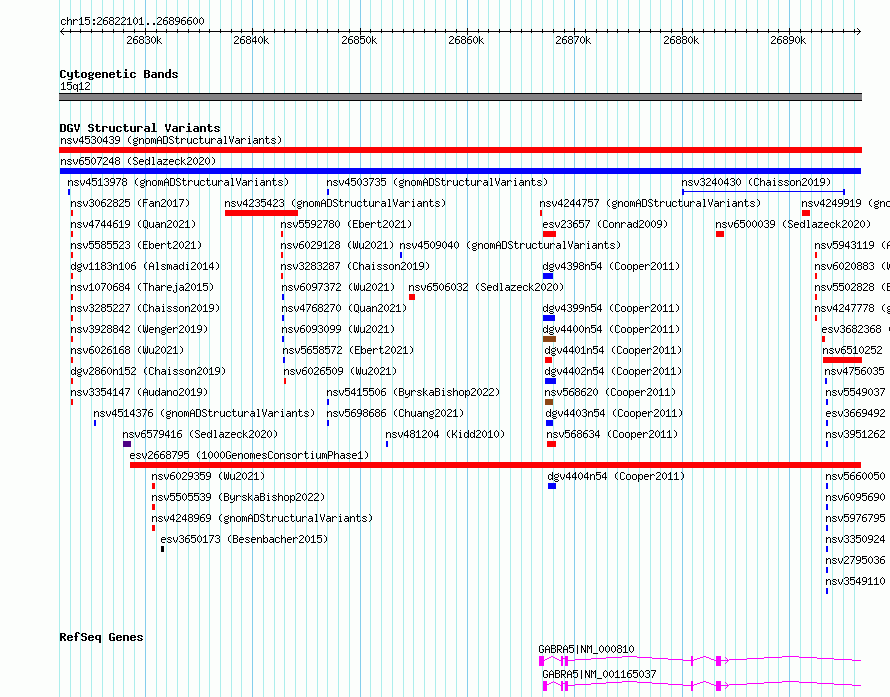Click the 26860k ruler position label
This screenshot has width=890, height=697.
click(x=466, y=40)
